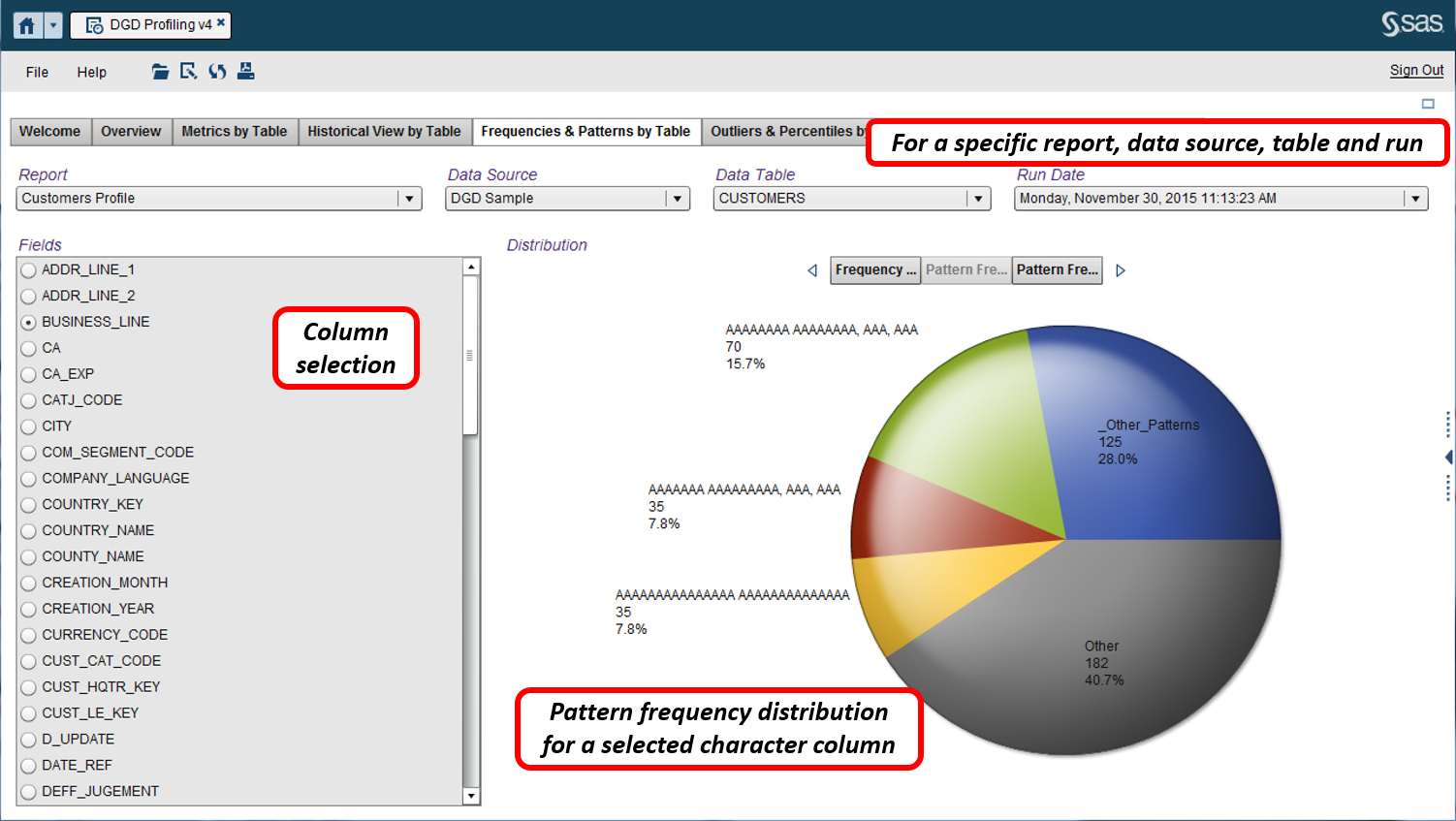Select the ADDR_LINE_1 field radio button
1456x821 pixels.
pos(28,269)
